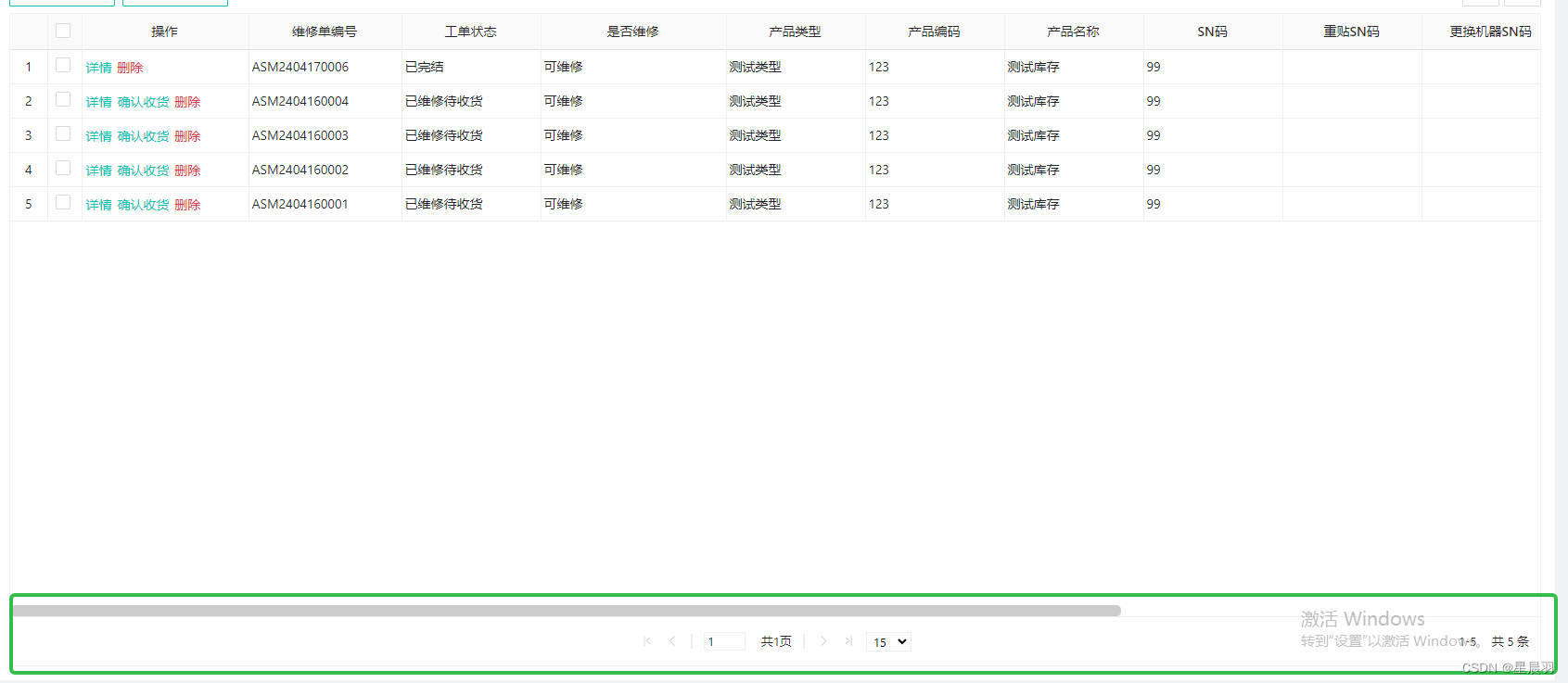Click the 产品类型 column header

point(796,32)
